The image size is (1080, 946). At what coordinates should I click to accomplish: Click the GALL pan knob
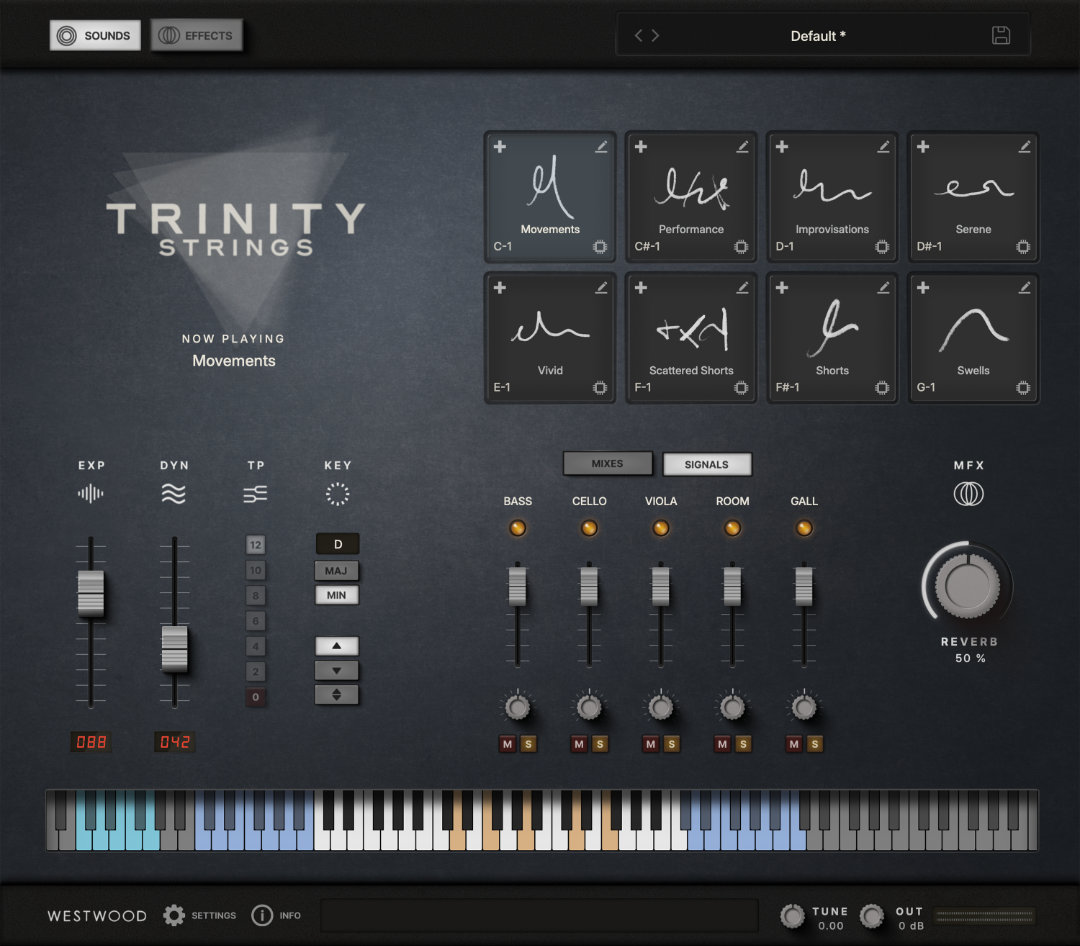[x=804, y=706]
